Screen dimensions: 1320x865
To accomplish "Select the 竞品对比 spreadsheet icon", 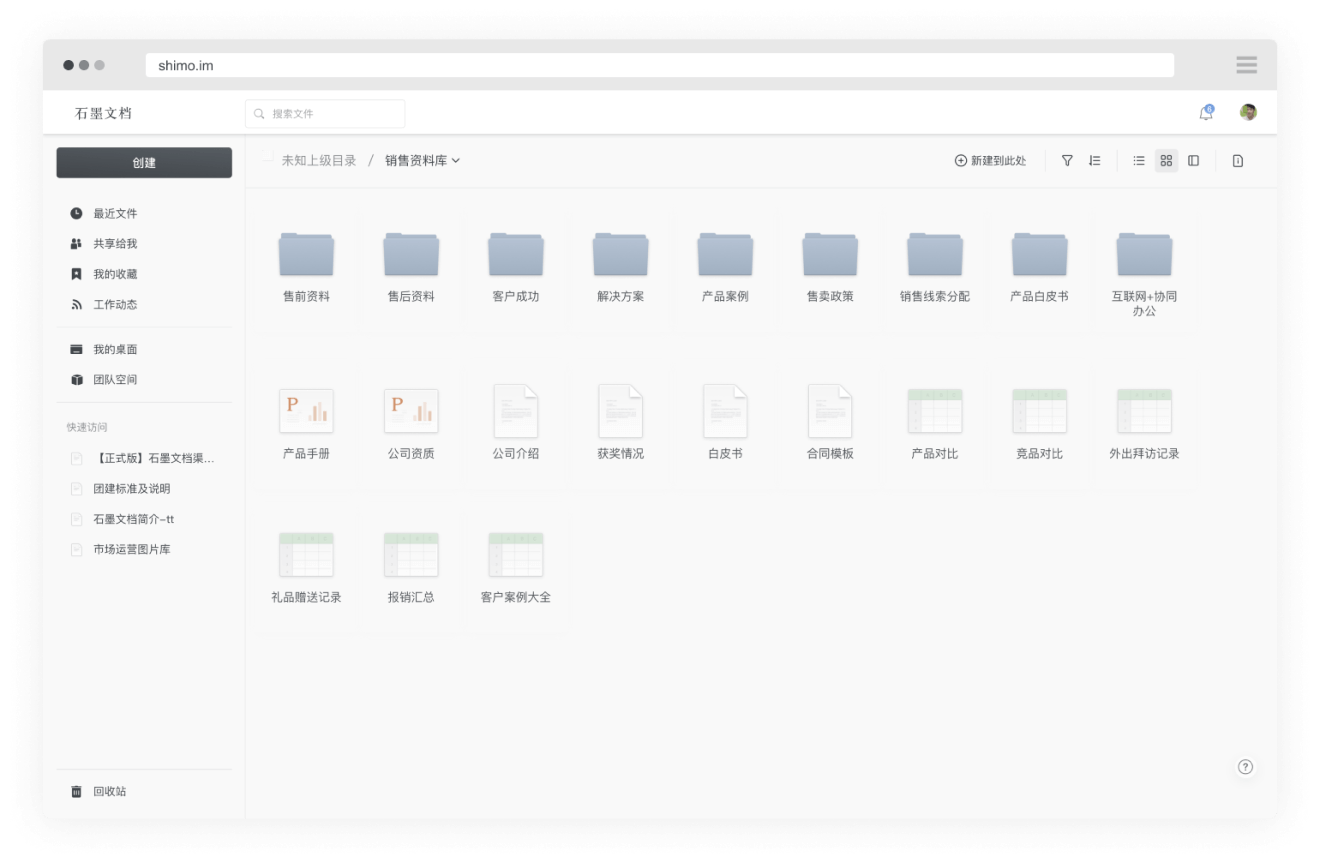I will click(1040, 411).
